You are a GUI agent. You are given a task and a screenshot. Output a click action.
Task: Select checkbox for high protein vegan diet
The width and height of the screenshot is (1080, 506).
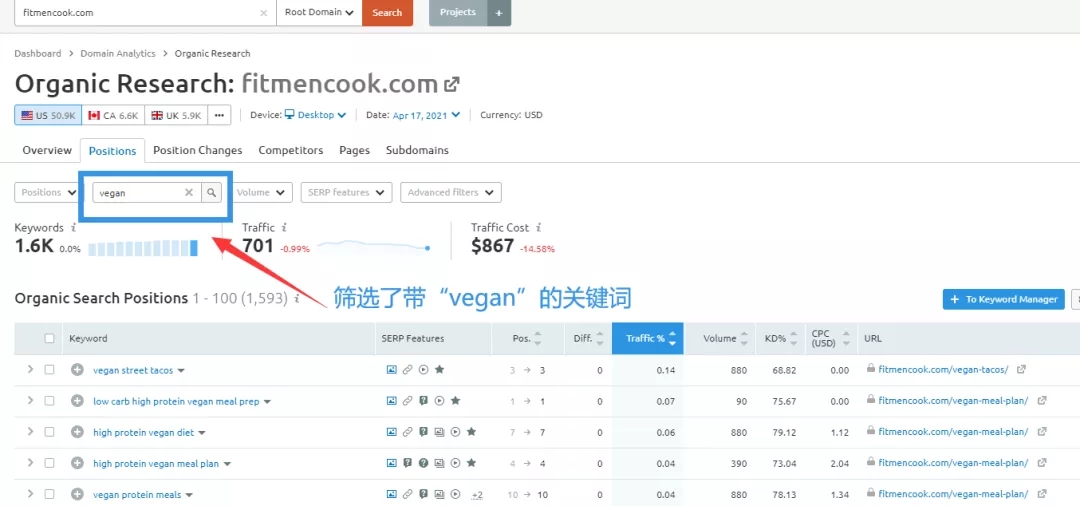(x=50, y=432)
